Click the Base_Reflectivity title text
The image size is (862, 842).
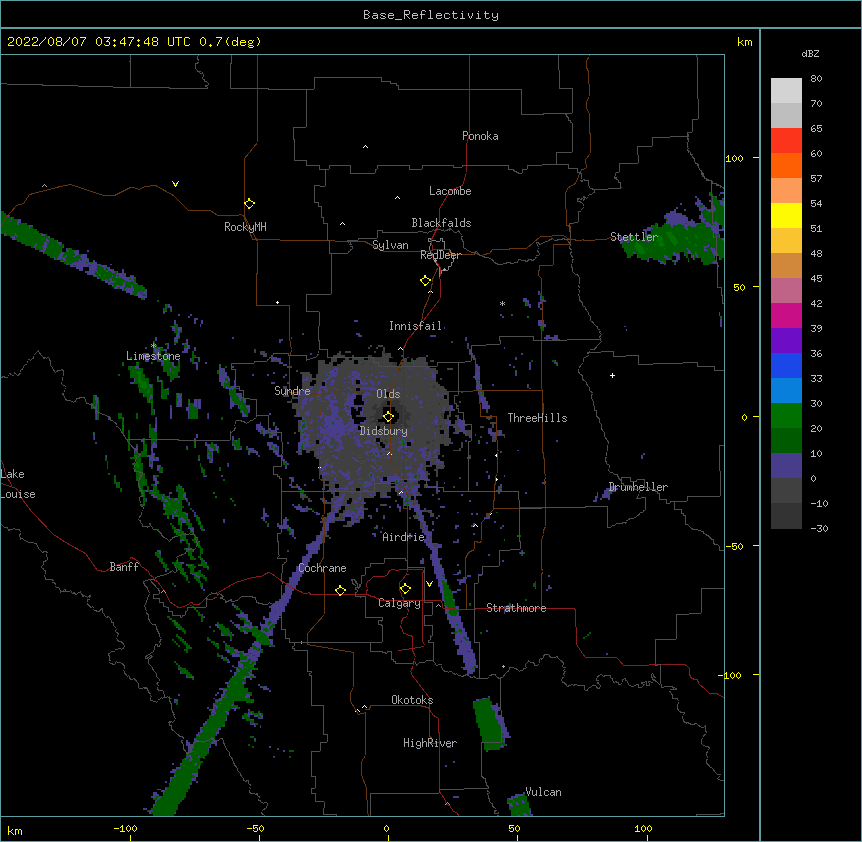tap(431, 15)
